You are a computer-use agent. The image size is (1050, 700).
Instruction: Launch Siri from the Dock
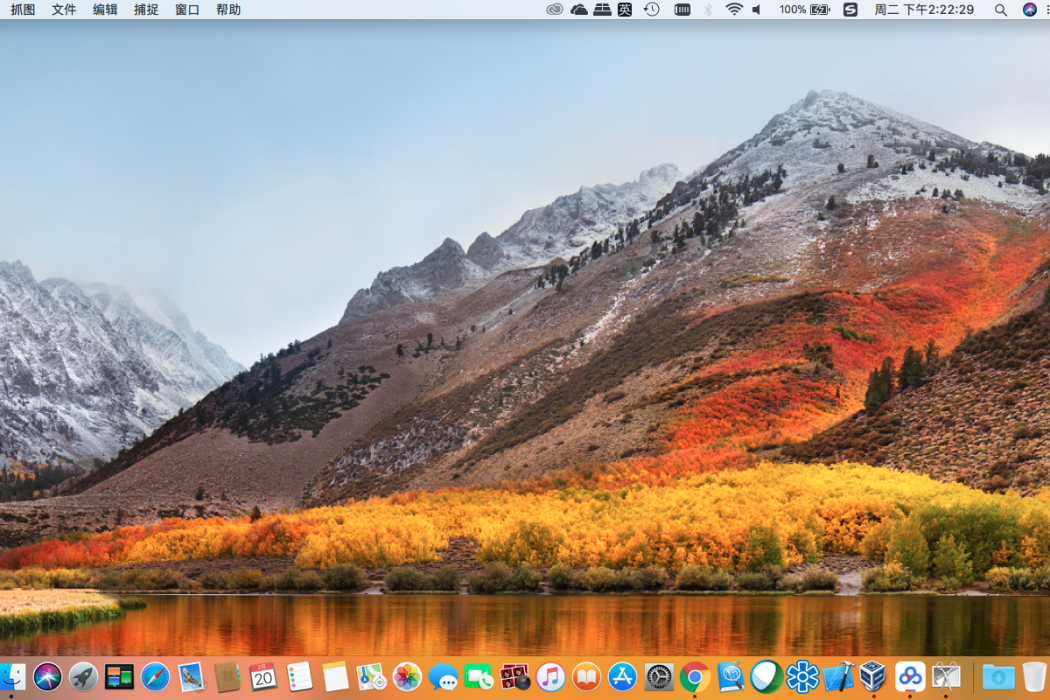47,677
